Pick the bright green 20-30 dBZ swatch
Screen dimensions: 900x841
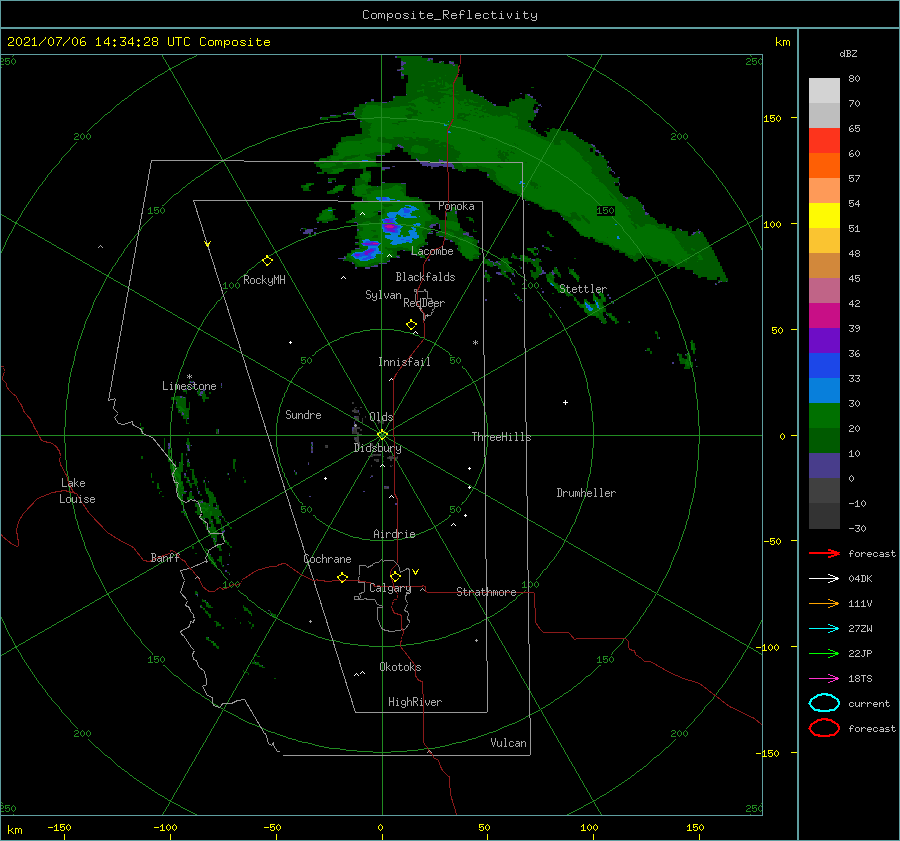coord(824,415)
